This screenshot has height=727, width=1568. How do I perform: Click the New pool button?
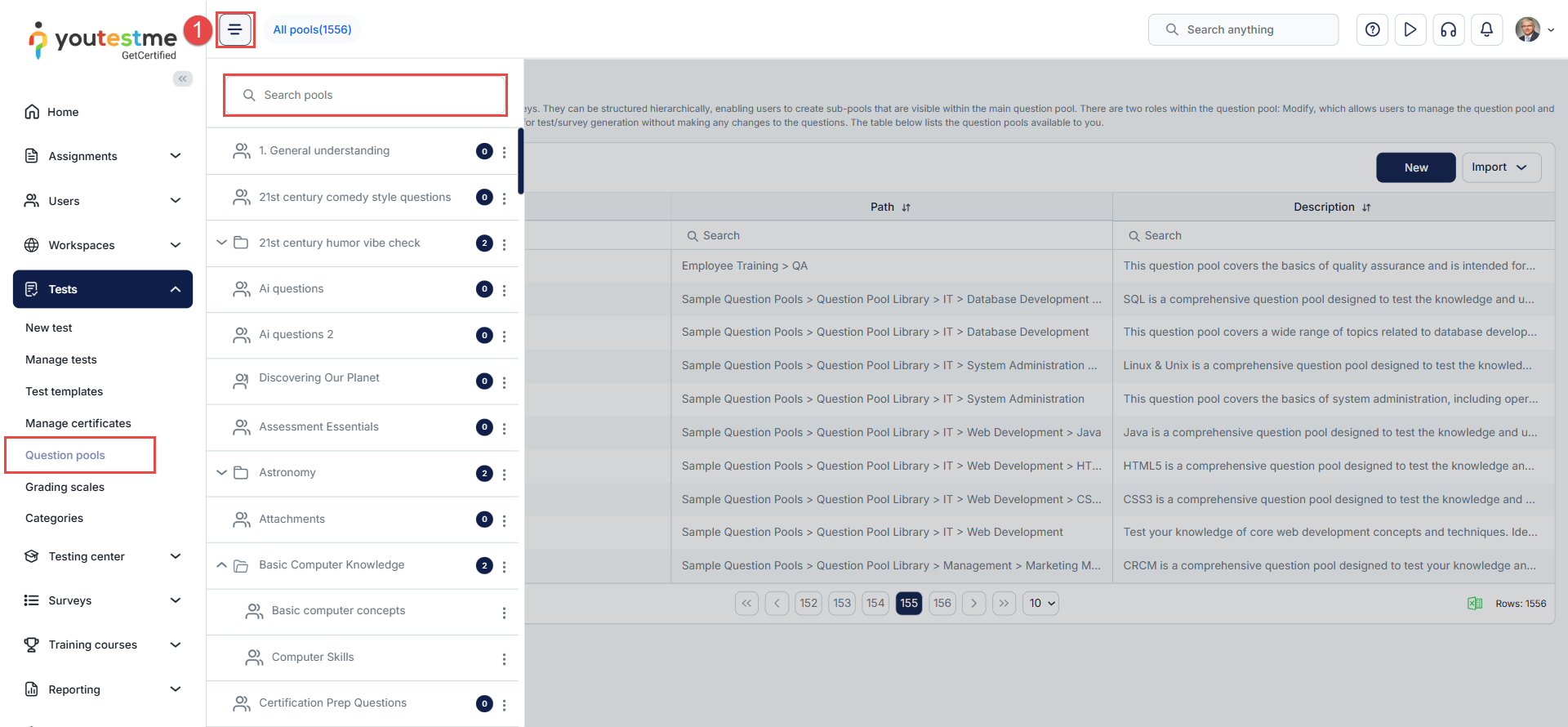tap(1416, 167)
